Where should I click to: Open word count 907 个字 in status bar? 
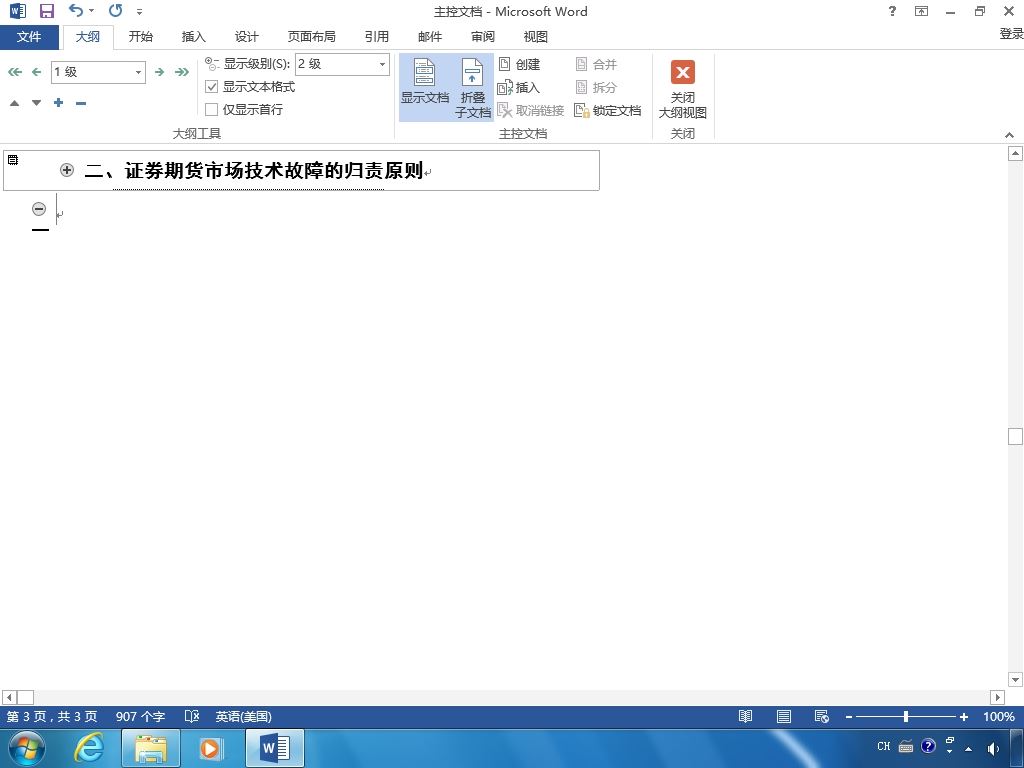[140, 716]
